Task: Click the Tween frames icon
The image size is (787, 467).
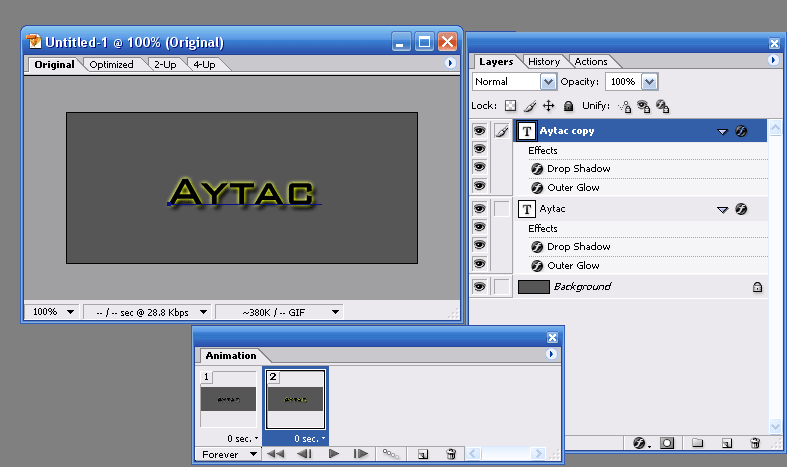Action: pos(390,454)
